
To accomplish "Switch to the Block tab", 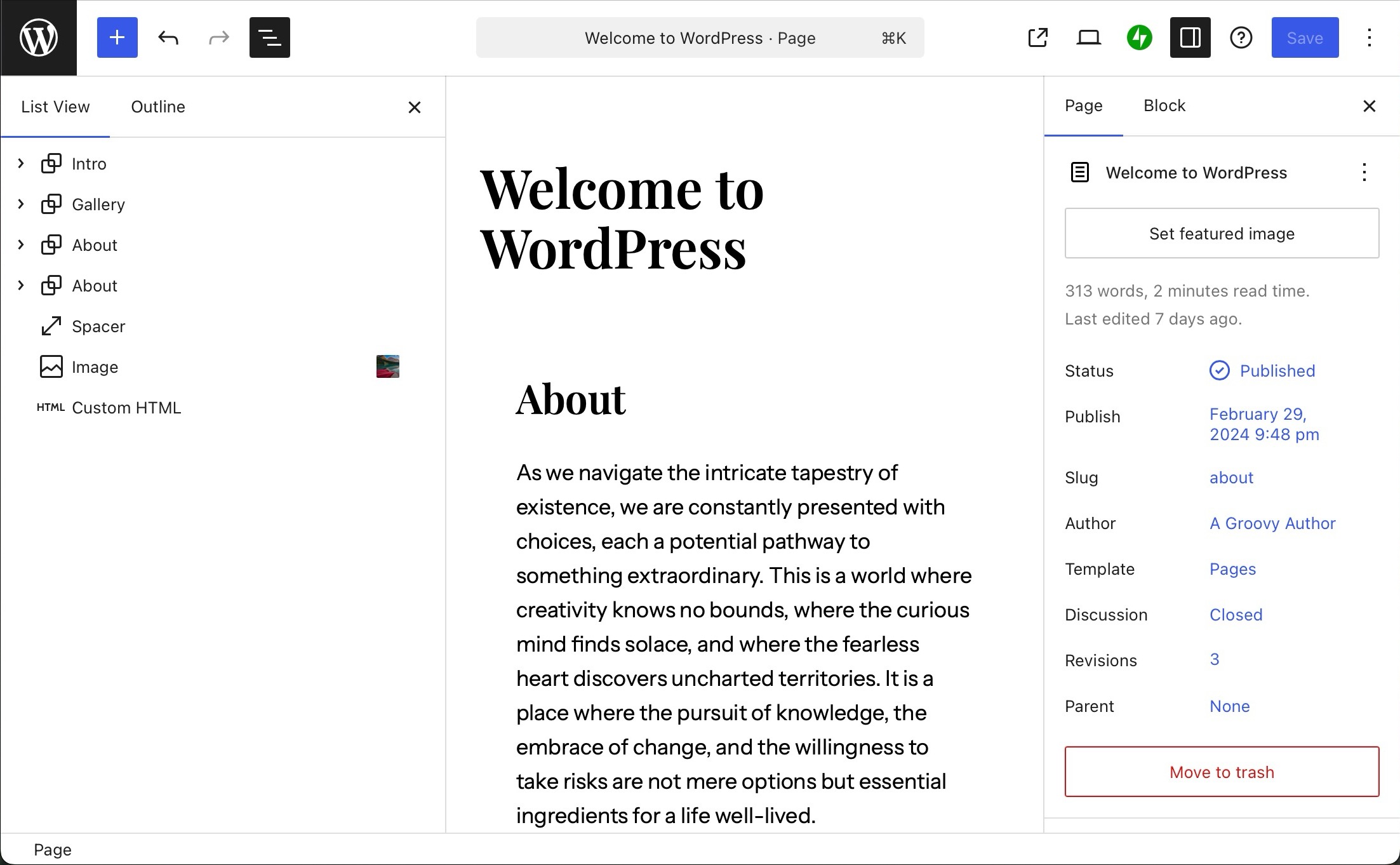I will (1164, 105).
